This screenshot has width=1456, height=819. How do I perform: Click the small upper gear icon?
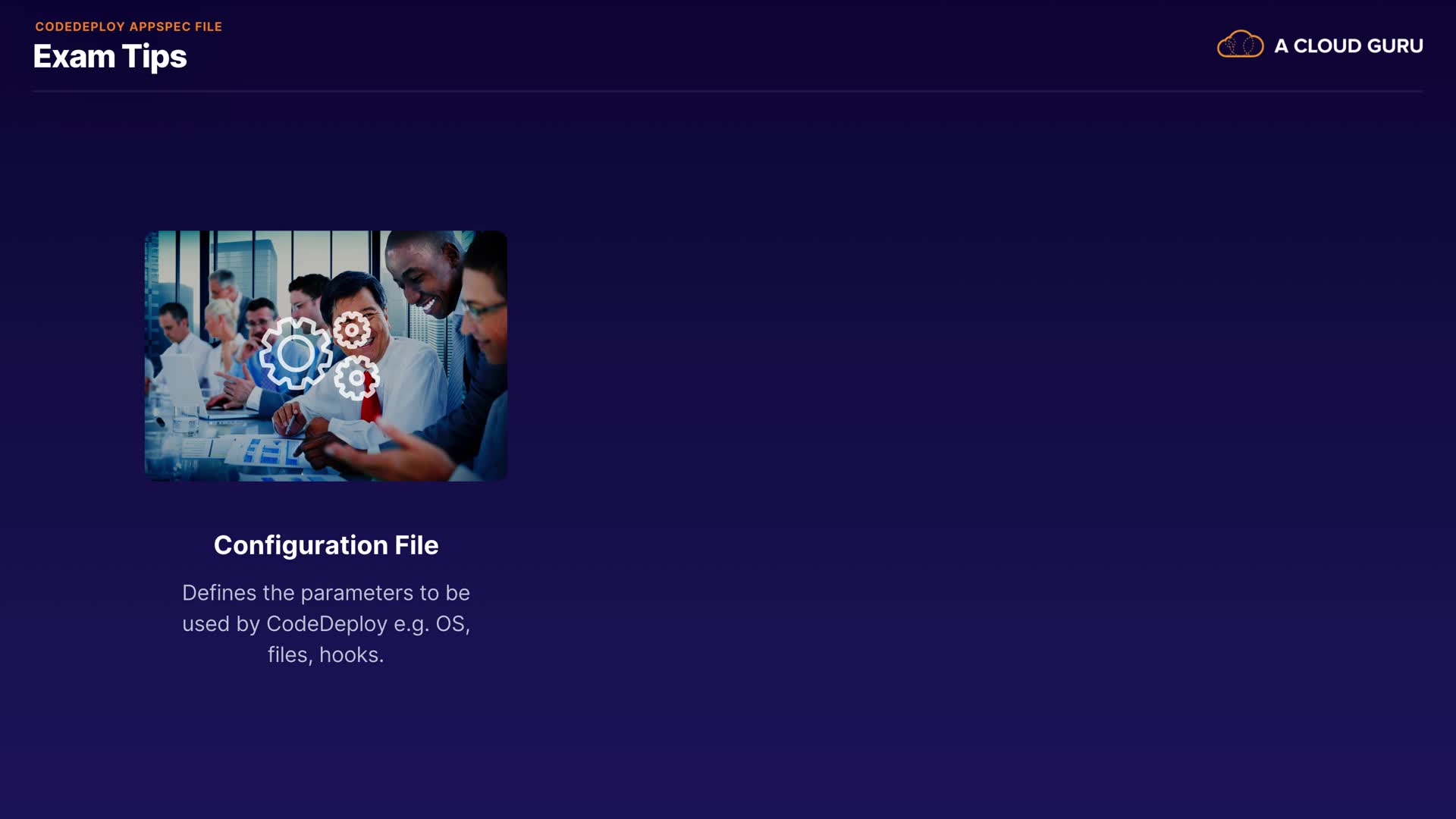point(352,330)
